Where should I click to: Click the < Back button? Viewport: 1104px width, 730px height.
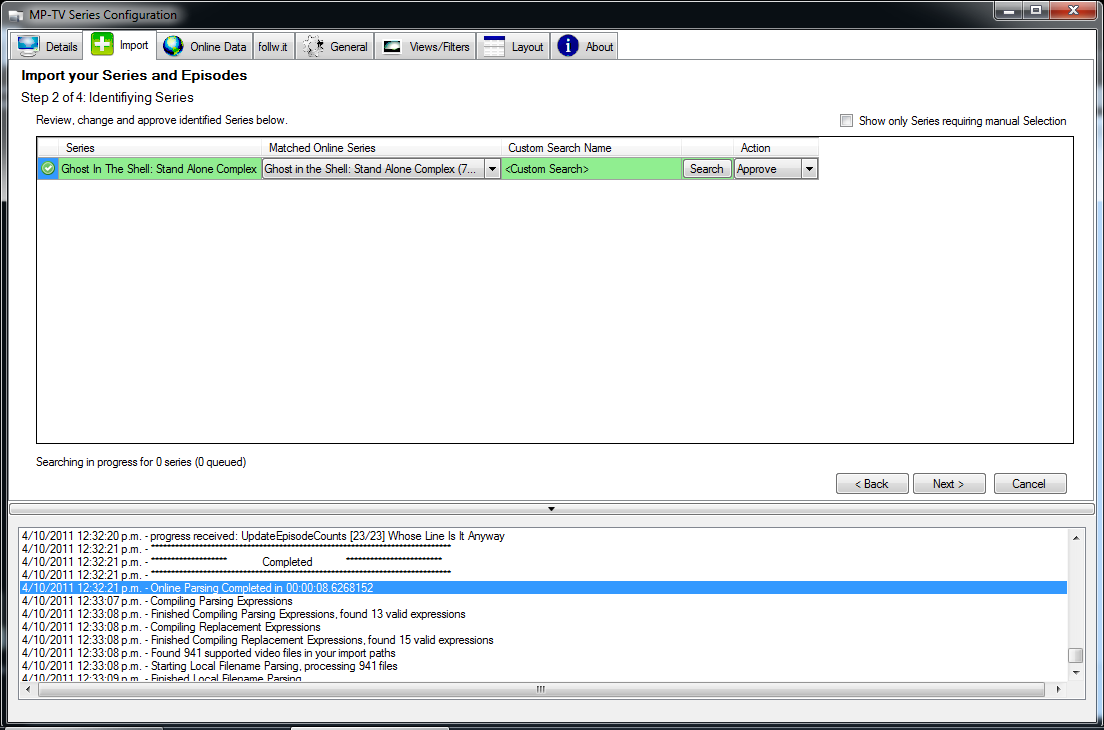click(872, 484)
